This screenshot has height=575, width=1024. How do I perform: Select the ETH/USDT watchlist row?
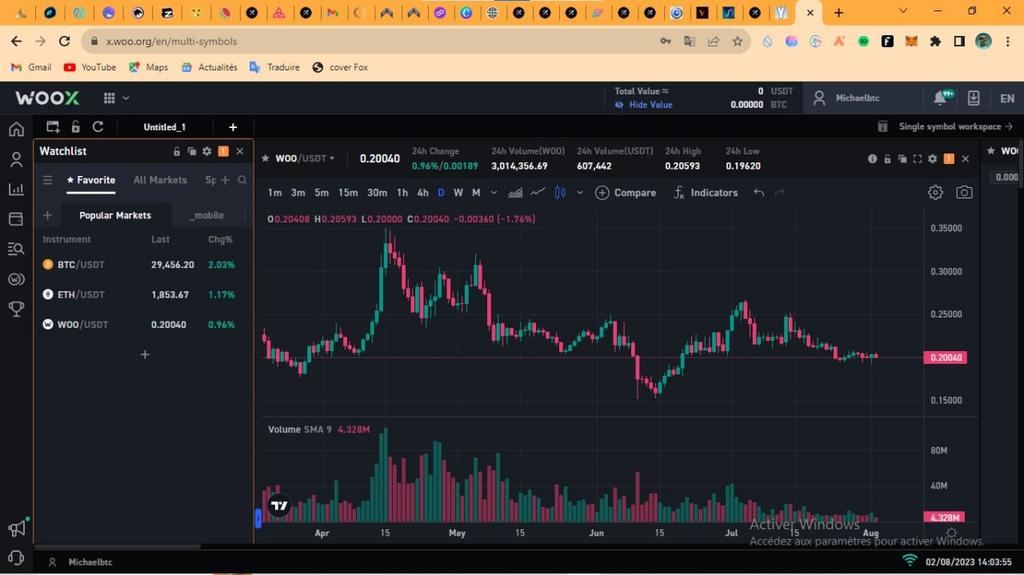(x=144, y=295)
